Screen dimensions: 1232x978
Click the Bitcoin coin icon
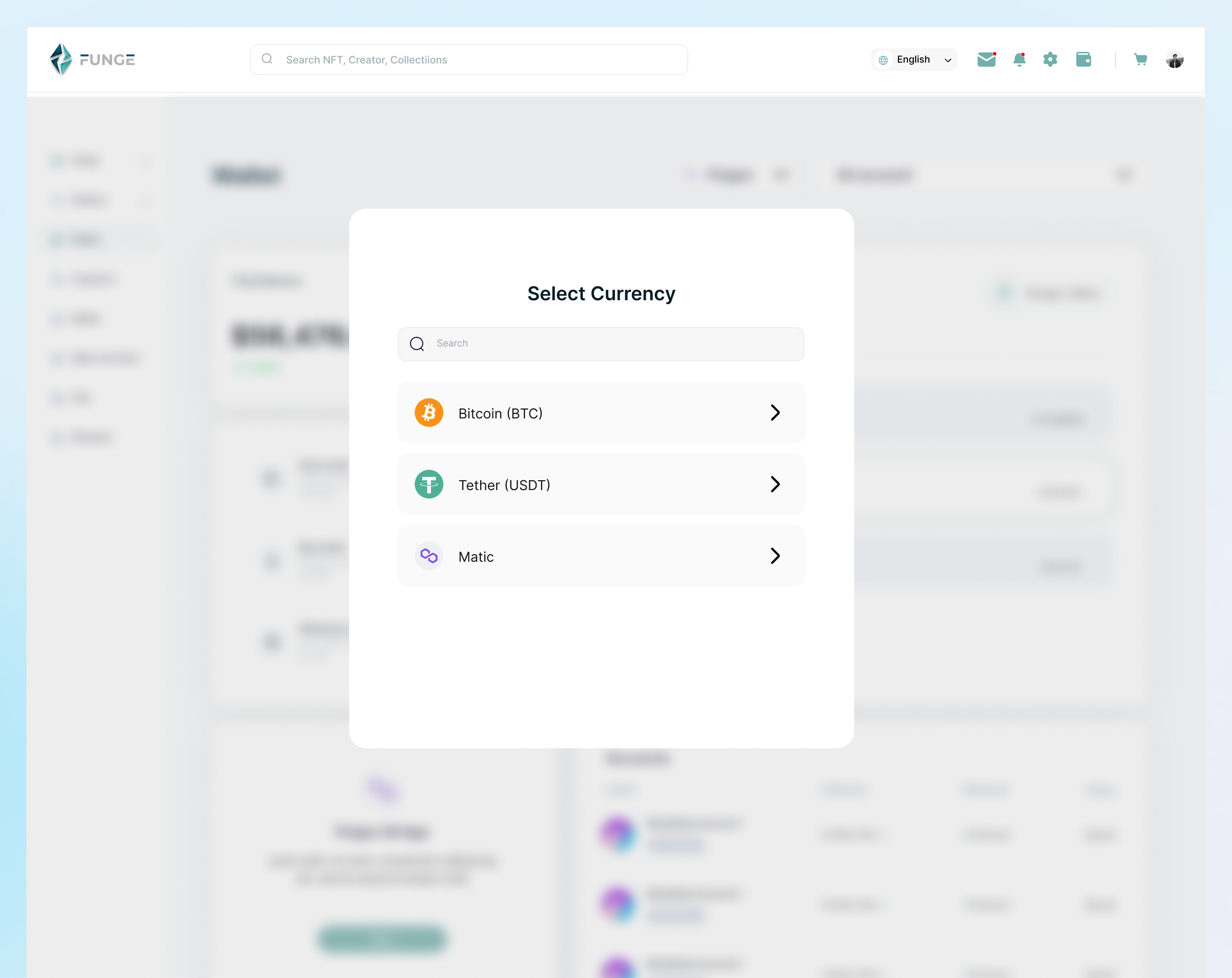[428, 412]
